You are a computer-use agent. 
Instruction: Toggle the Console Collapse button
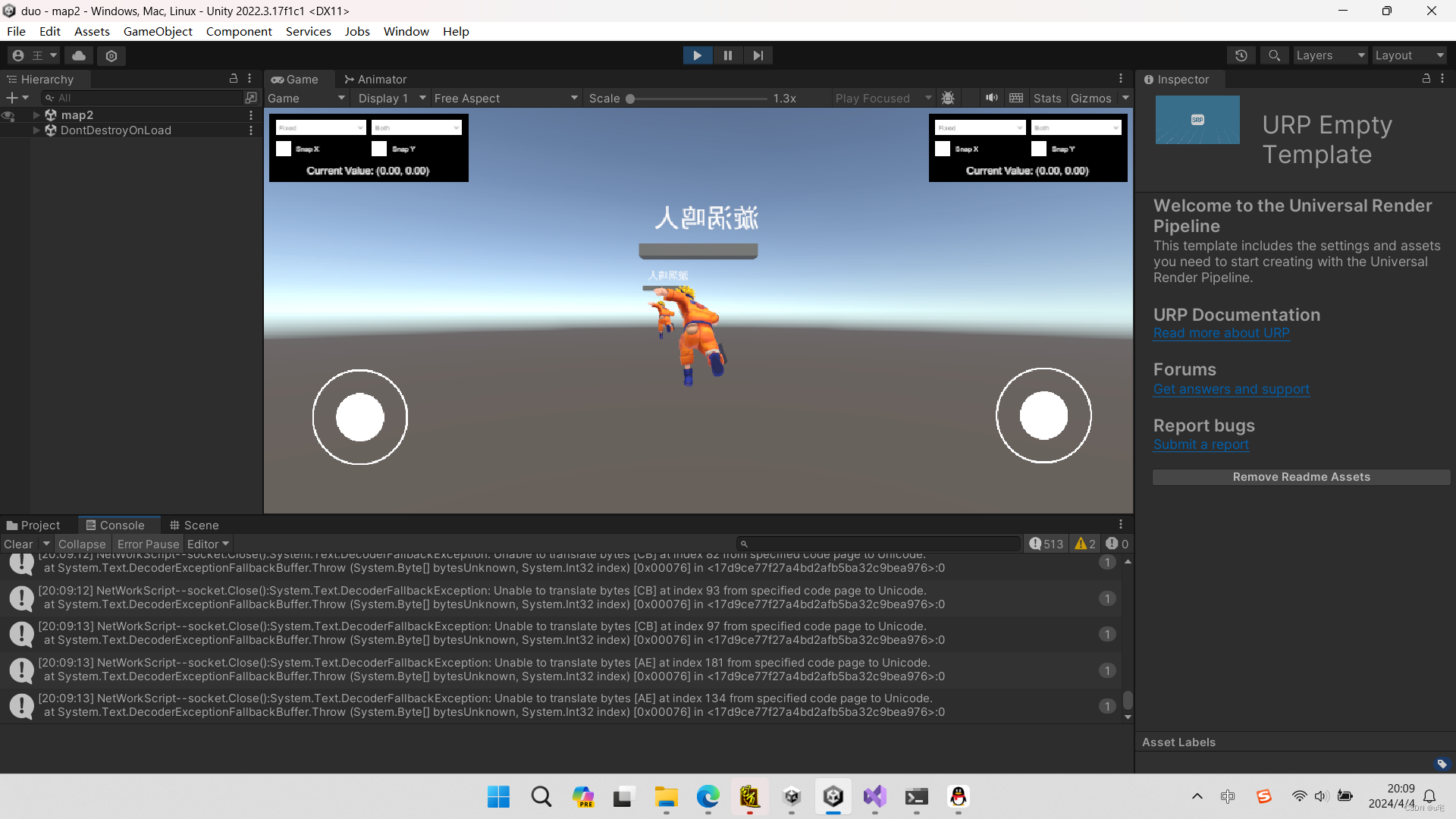click(82, 544)
